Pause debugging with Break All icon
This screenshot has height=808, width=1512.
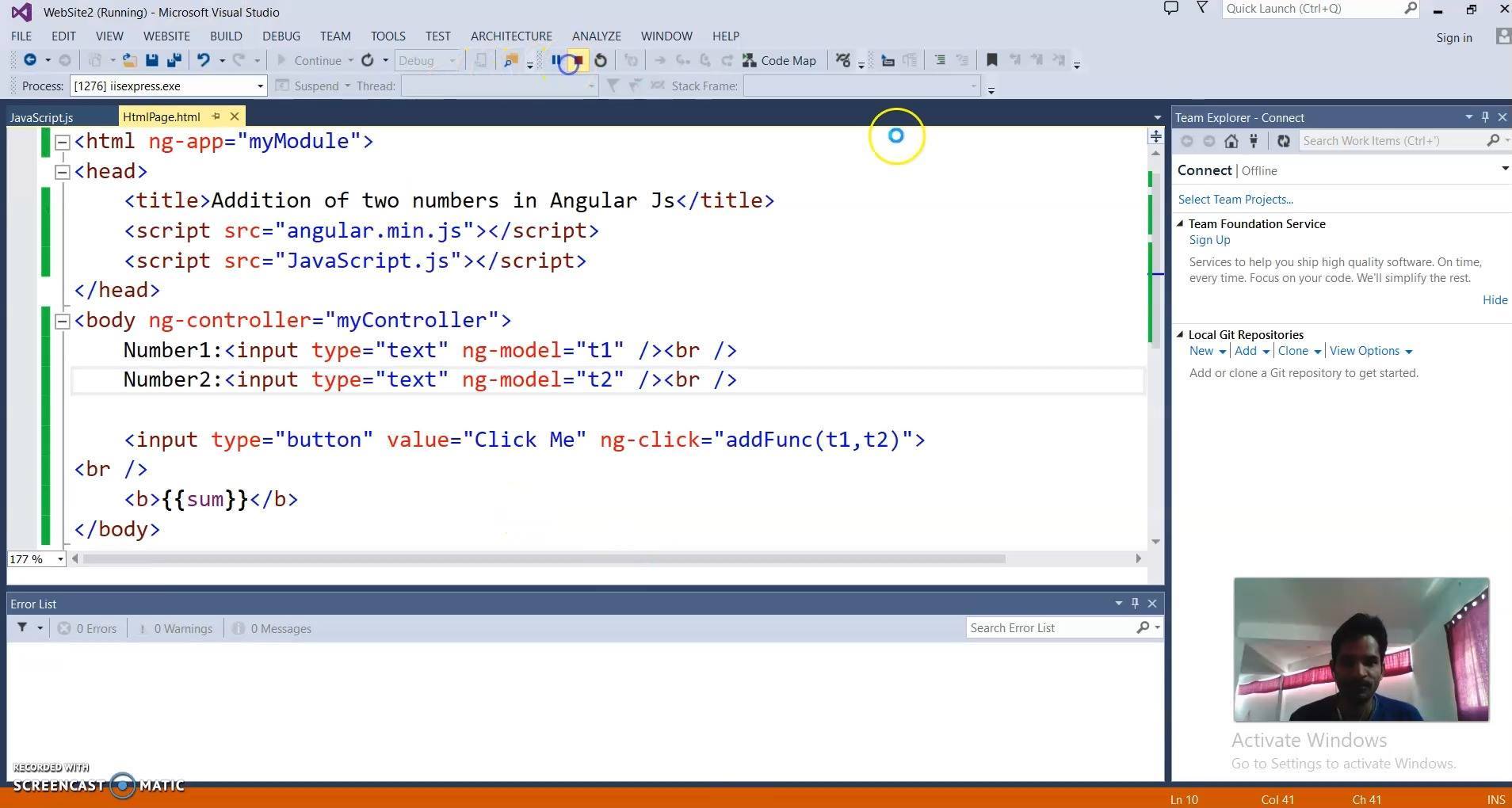[x=556, y=60]
